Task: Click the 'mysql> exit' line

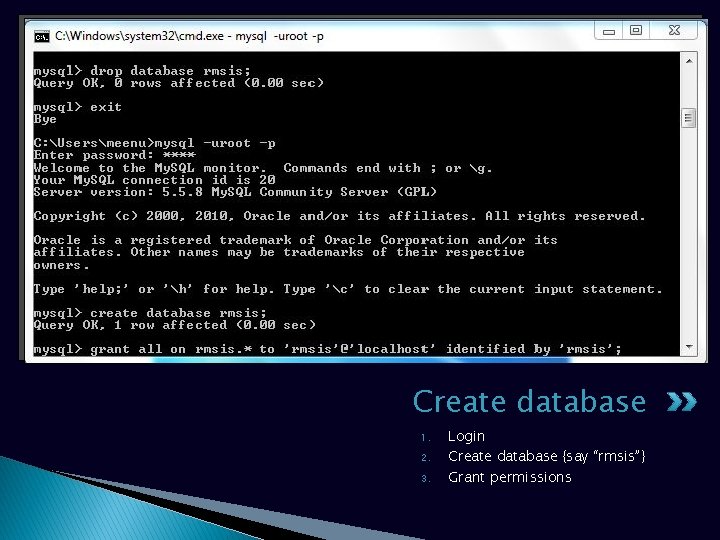Action: tap(78, 107)
